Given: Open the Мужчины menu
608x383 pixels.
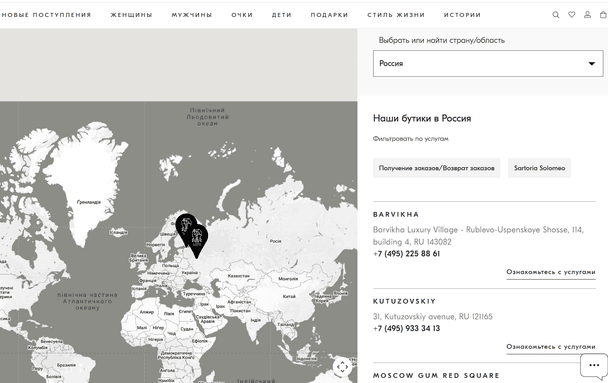Looking at the screenshot, I should (192, 15).
